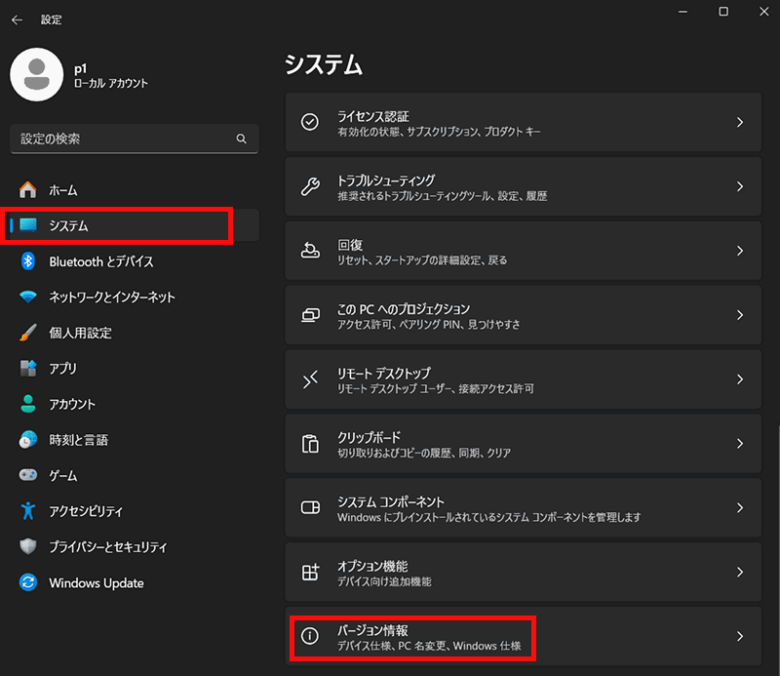The width and height of the screenshot is (780, 676).
Task: Open Bluetooth とデバイス section
Action: (134, 261)
